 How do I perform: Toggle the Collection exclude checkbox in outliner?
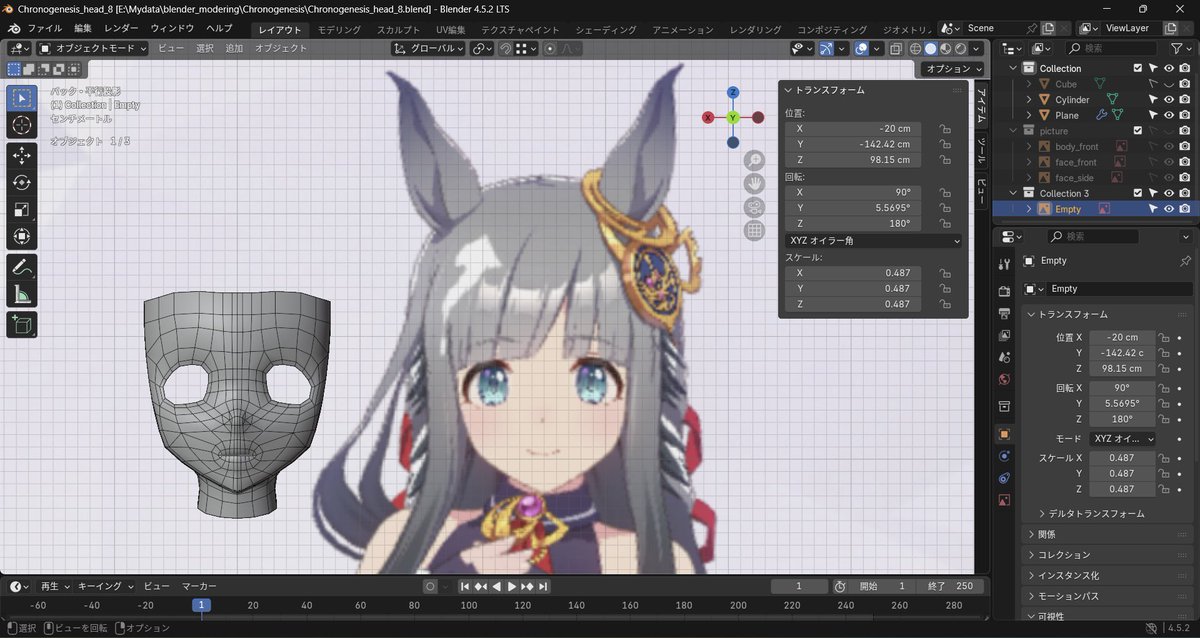point(1137,69)
